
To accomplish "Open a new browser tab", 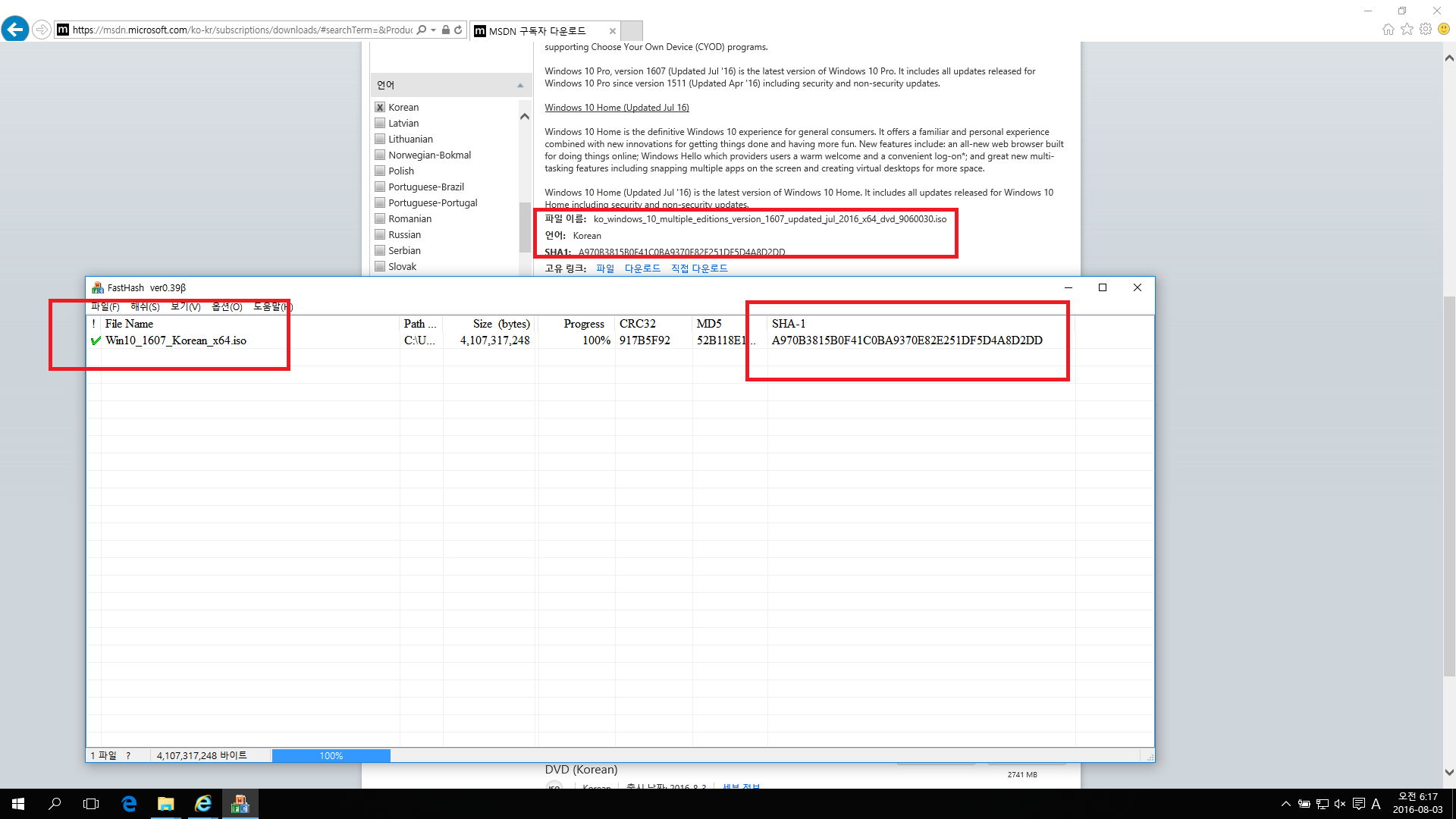I will (x=632, y=30).
